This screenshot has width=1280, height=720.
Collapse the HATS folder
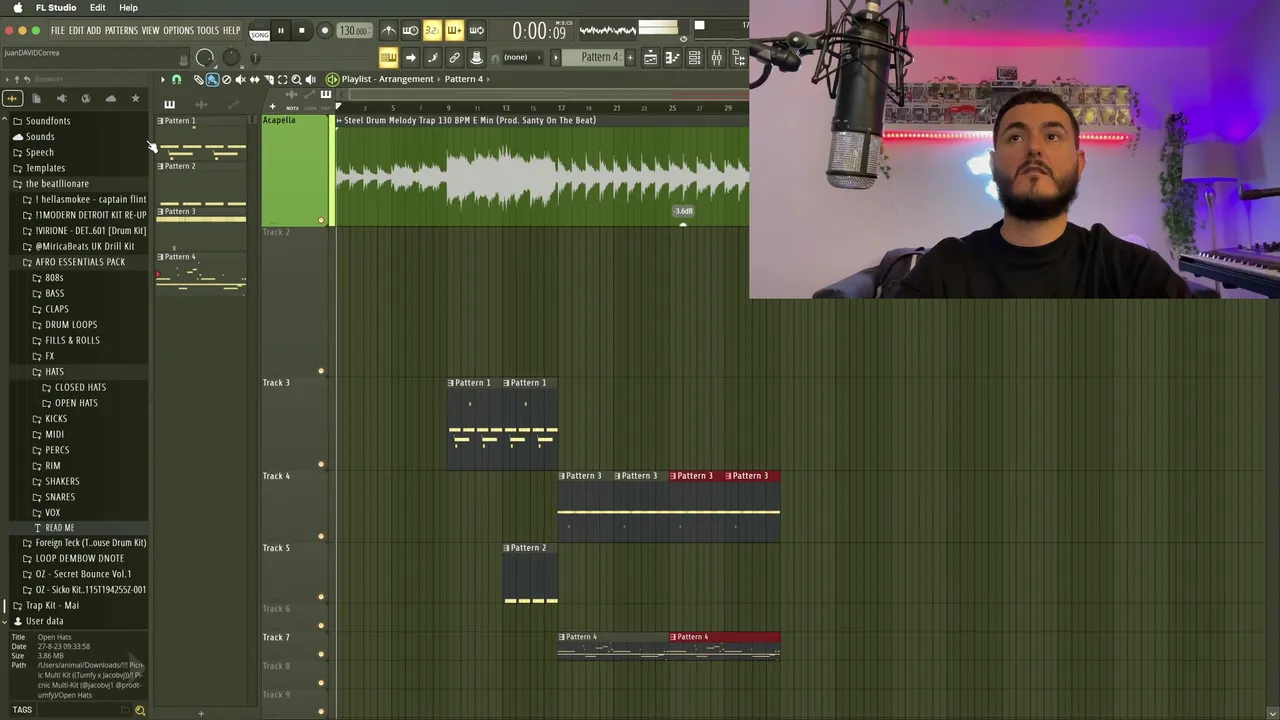[x=54, y=372]
